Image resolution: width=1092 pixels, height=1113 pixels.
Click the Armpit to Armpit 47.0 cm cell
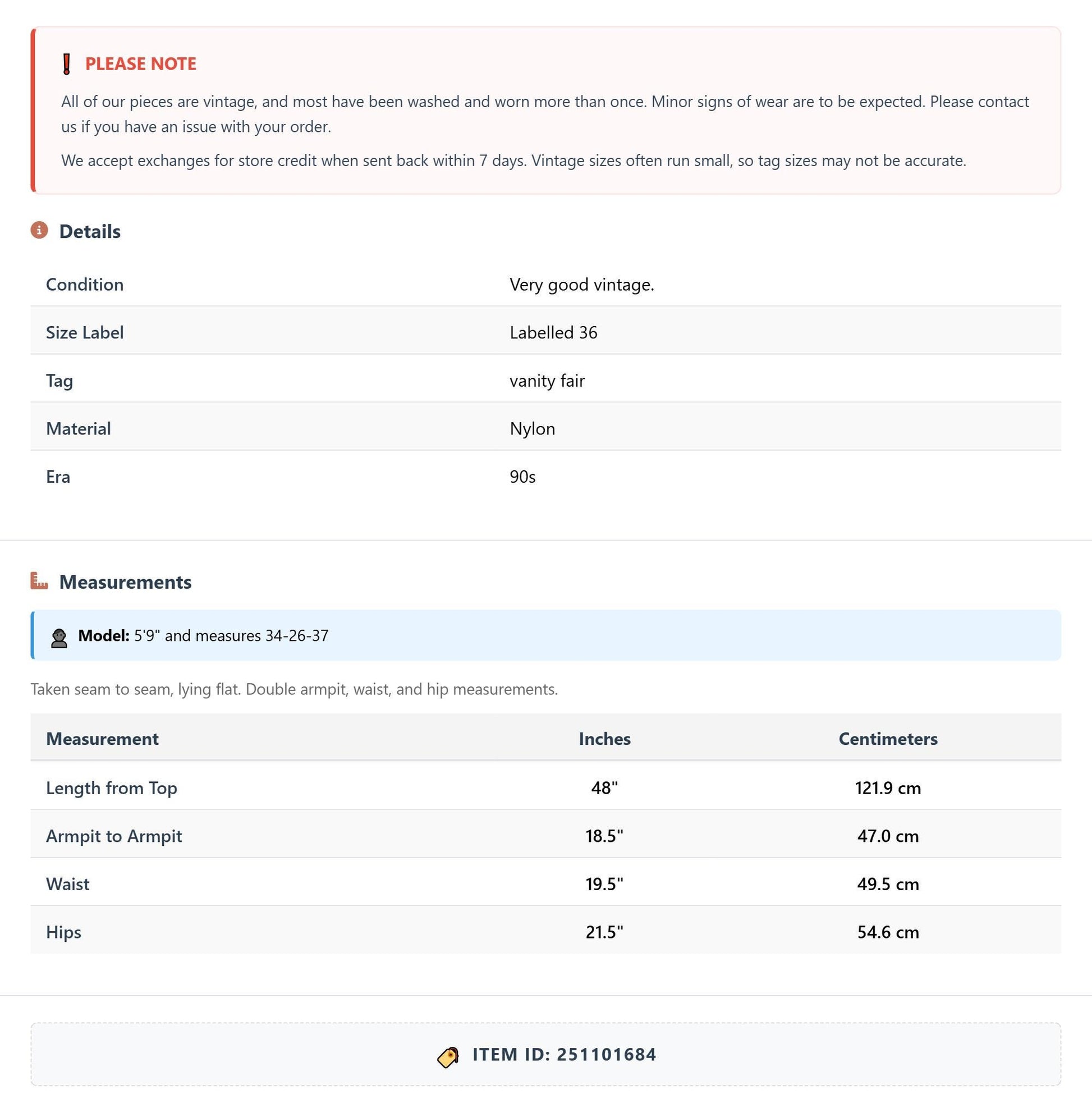[888, 836]
